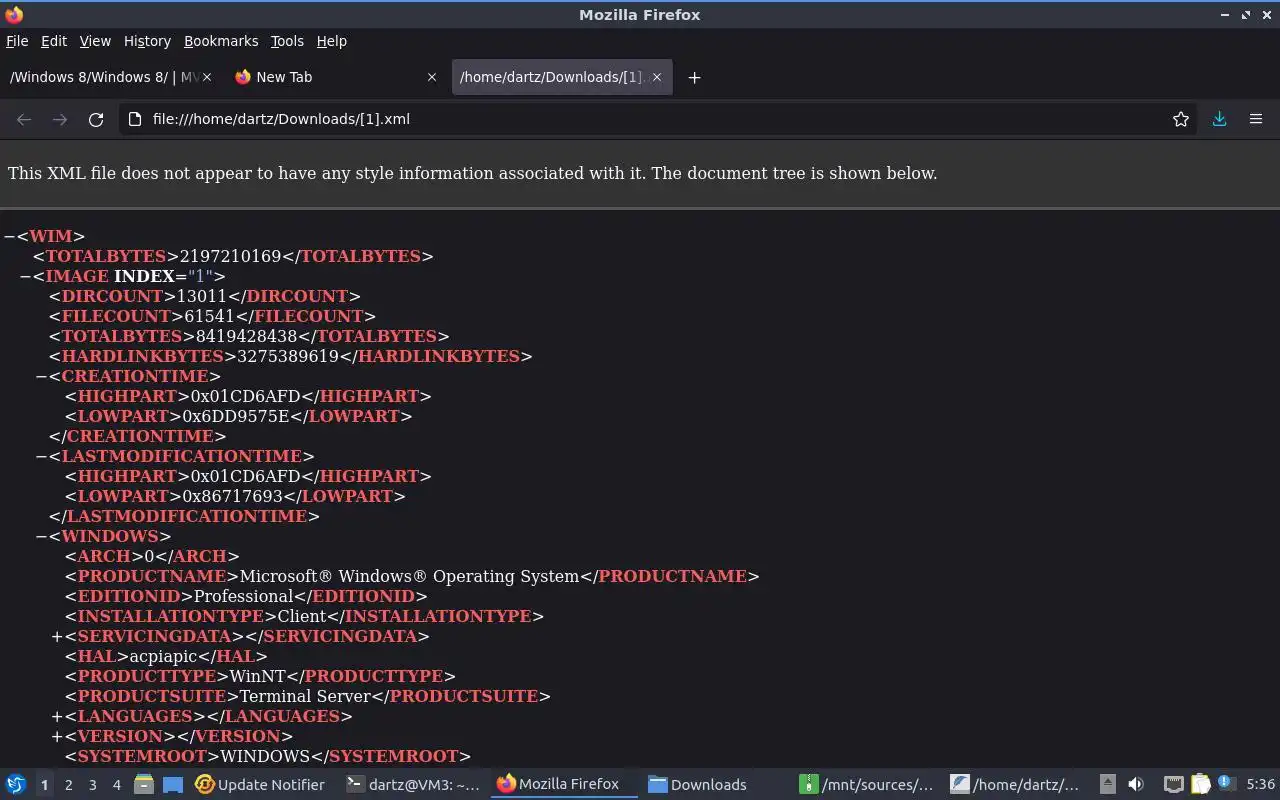Viewport: 1280px width, 800px height.
Task: Close the [1].xml tab
Action: [657, 77]
